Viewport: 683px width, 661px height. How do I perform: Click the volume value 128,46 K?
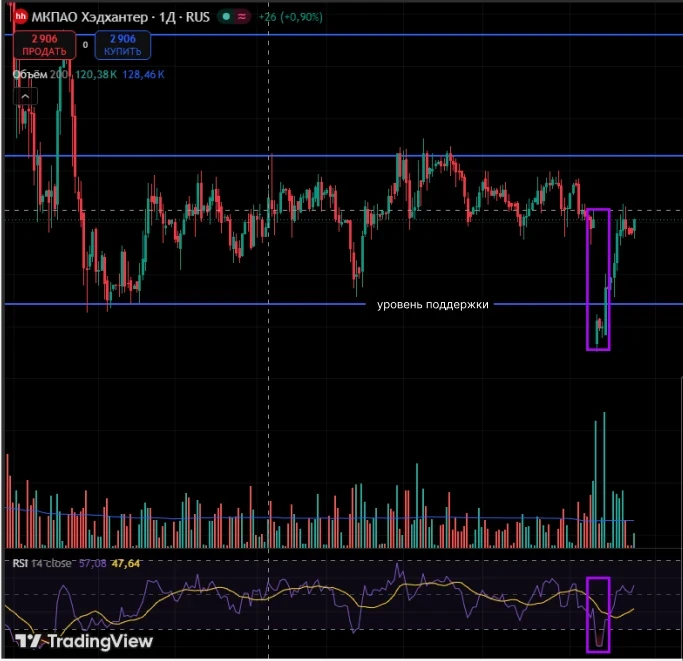point(143,75)
